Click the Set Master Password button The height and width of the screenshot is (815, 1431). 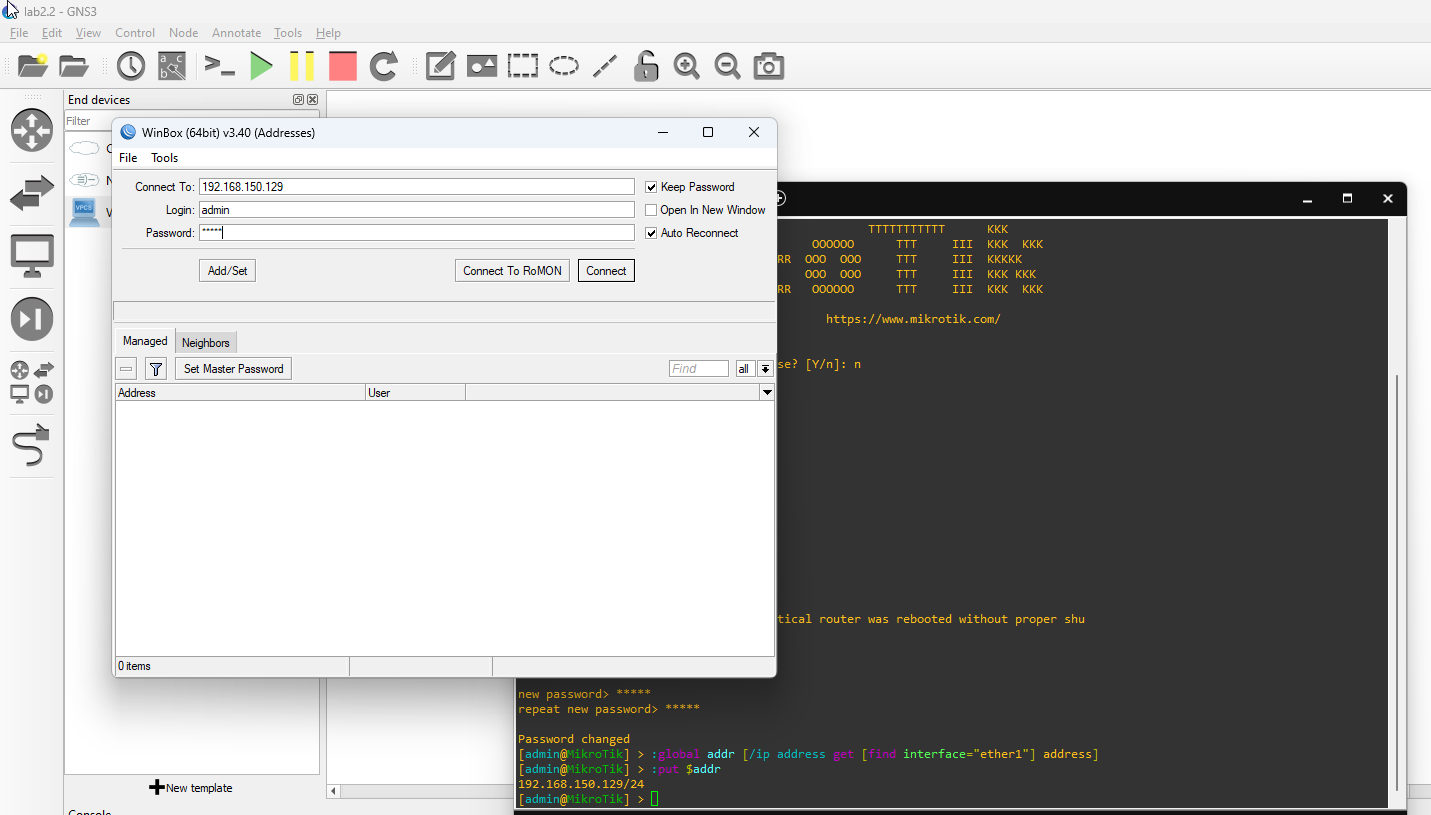(234, 369)
